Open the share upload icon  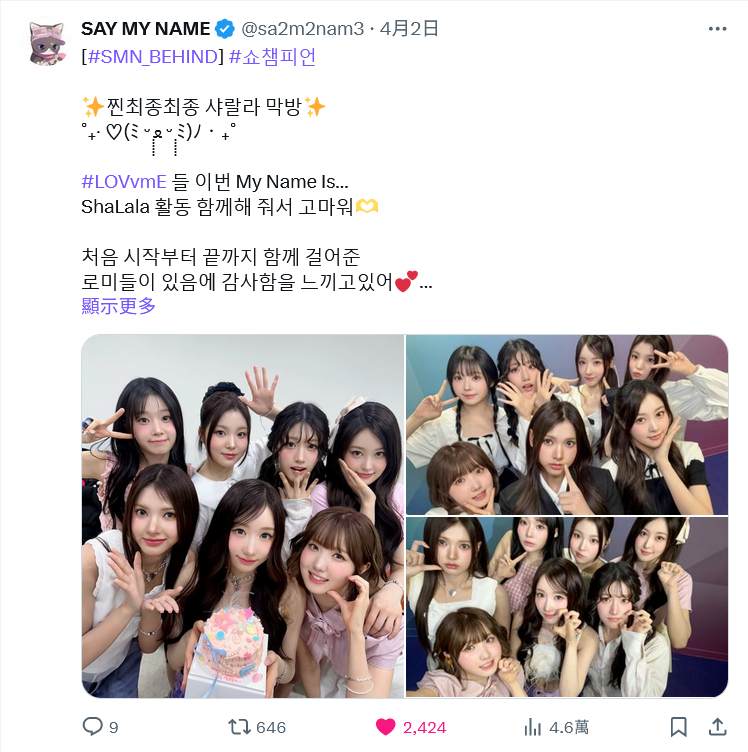pyautogui.click(x=718, y=727)
